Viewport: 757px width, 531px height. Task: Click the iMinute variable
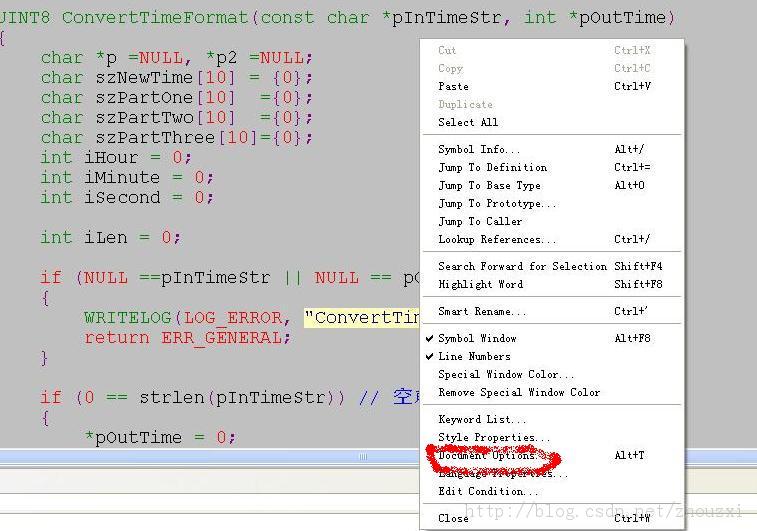tap(122, 177)
